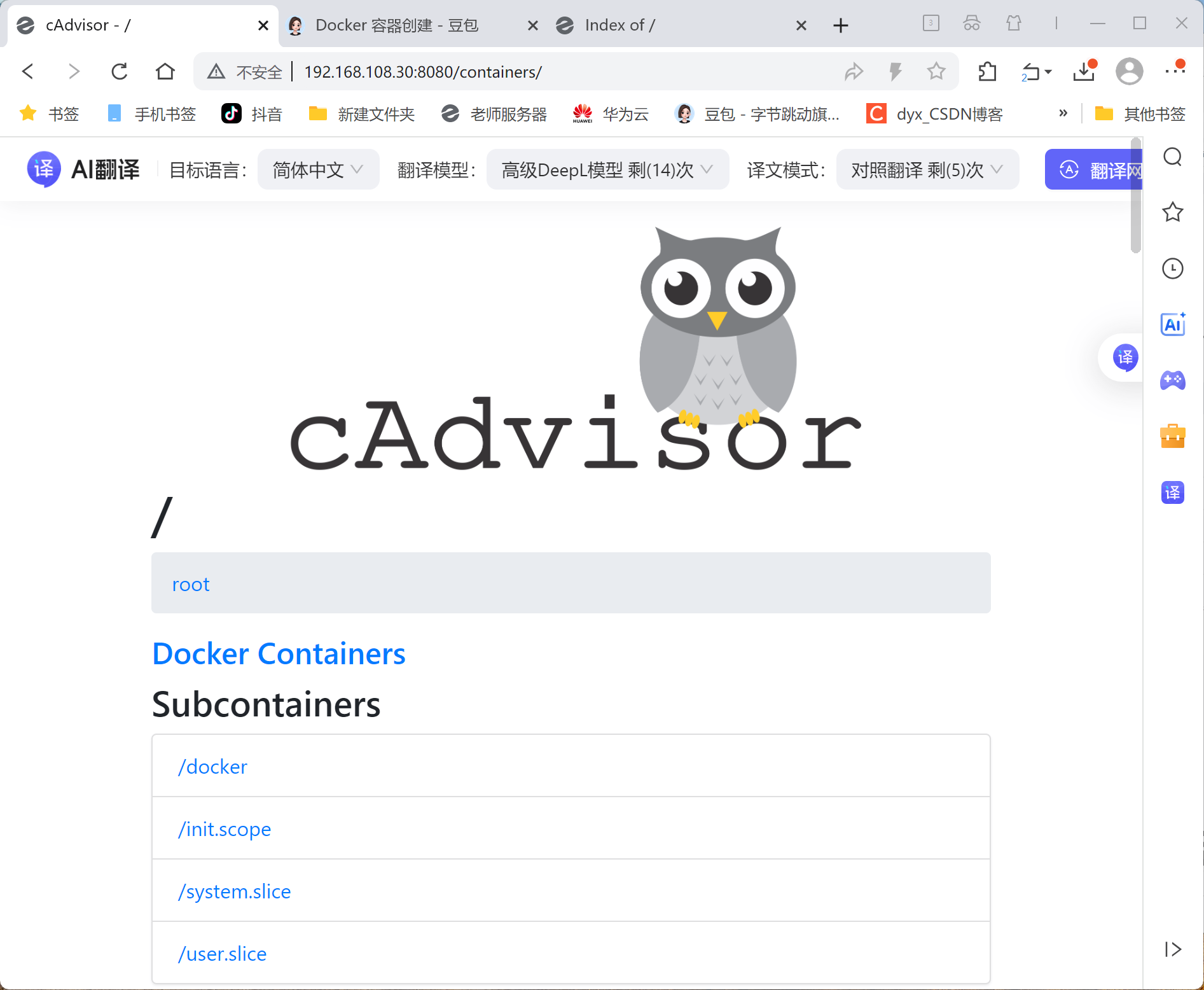Click the AI翻译 logo icon
Screen dimensions: 1204x990
click(x=44, y=169)
